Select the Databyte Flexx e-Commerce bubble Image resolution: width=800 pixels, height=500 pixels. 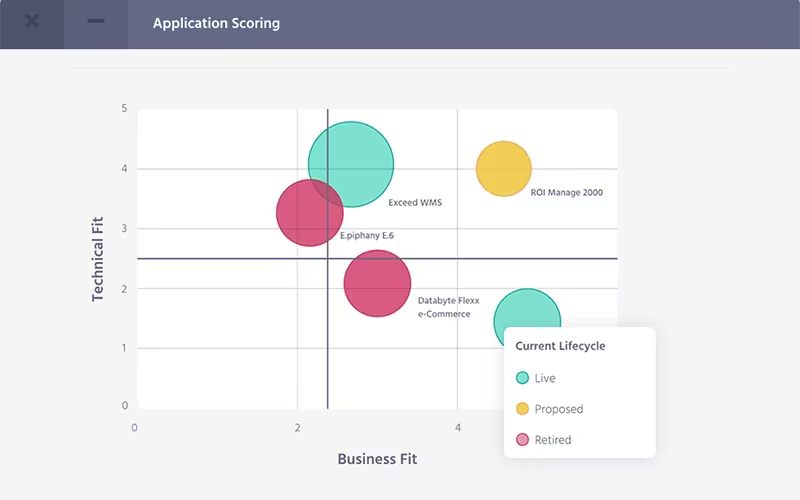(377, 283)
